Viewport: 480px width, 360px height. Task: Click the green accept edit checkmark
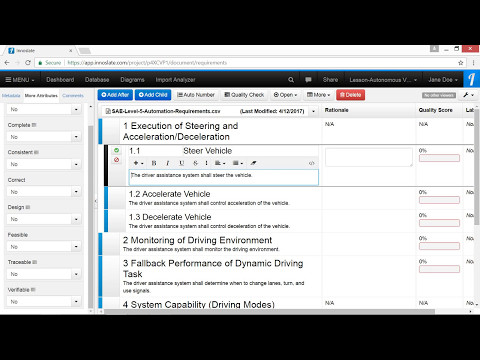(x=116, y=150)
